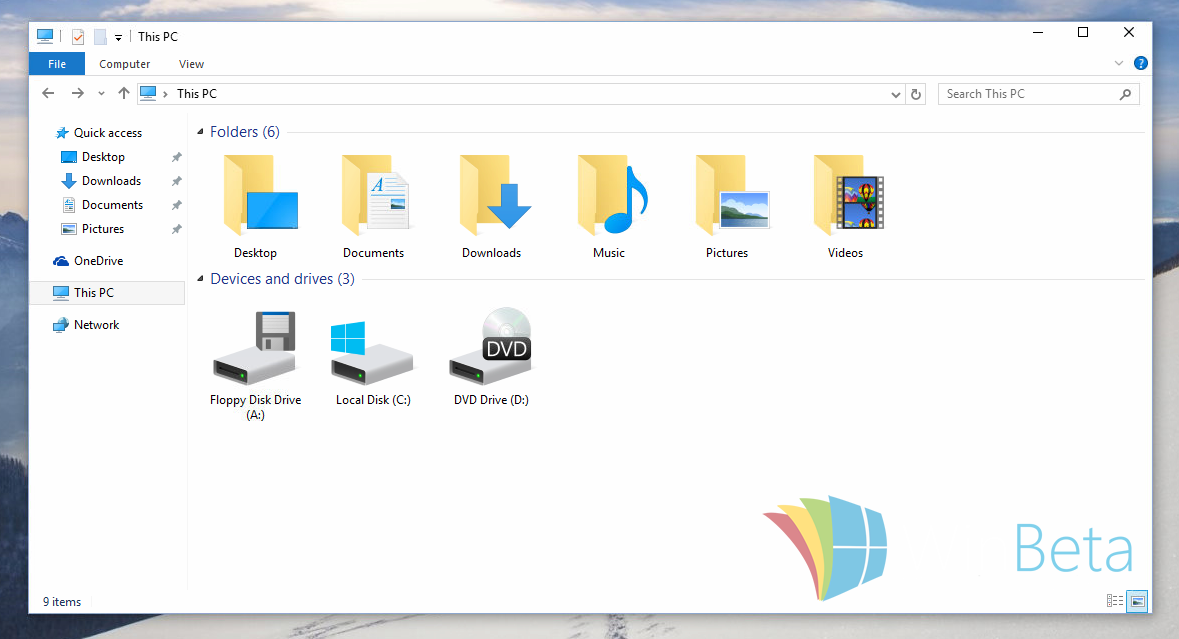Switch to large icons view in status bar
The height and width of the screenshot is (639, 1179).
coord(1137,601)
